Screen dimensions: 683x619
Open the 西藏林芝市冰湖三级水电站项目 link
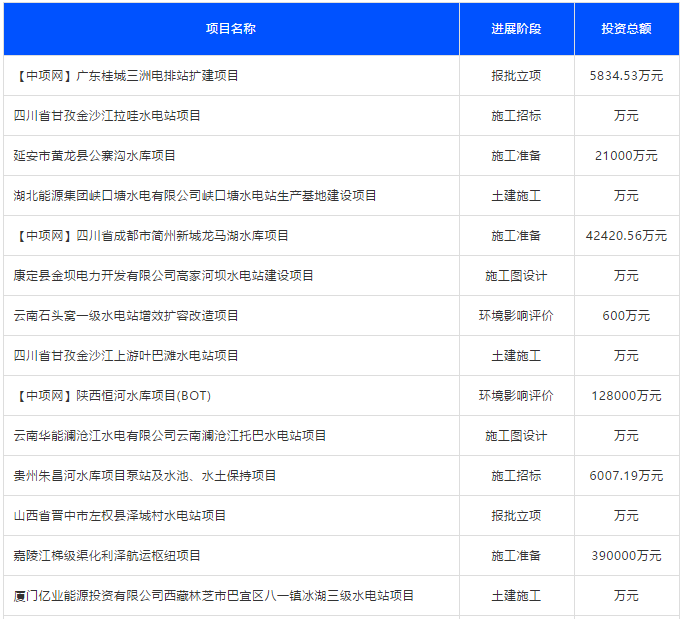pyautogui.click(x=214, y=596)
